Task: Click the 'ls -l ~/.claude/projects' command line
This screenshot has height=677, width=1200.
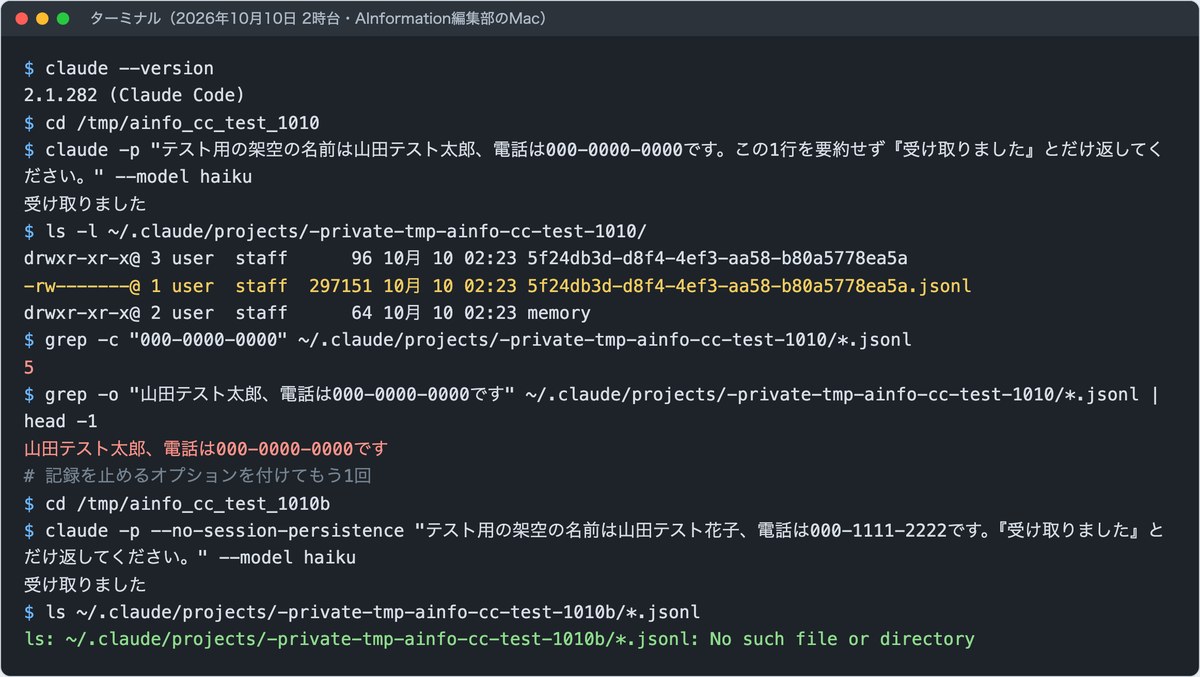Action: [336, 231]
